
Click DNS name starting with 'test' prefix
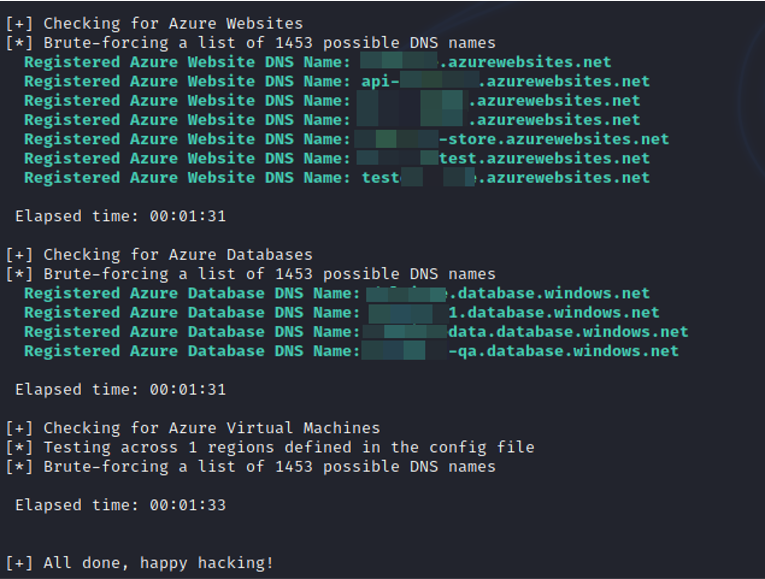pos(505,178)
